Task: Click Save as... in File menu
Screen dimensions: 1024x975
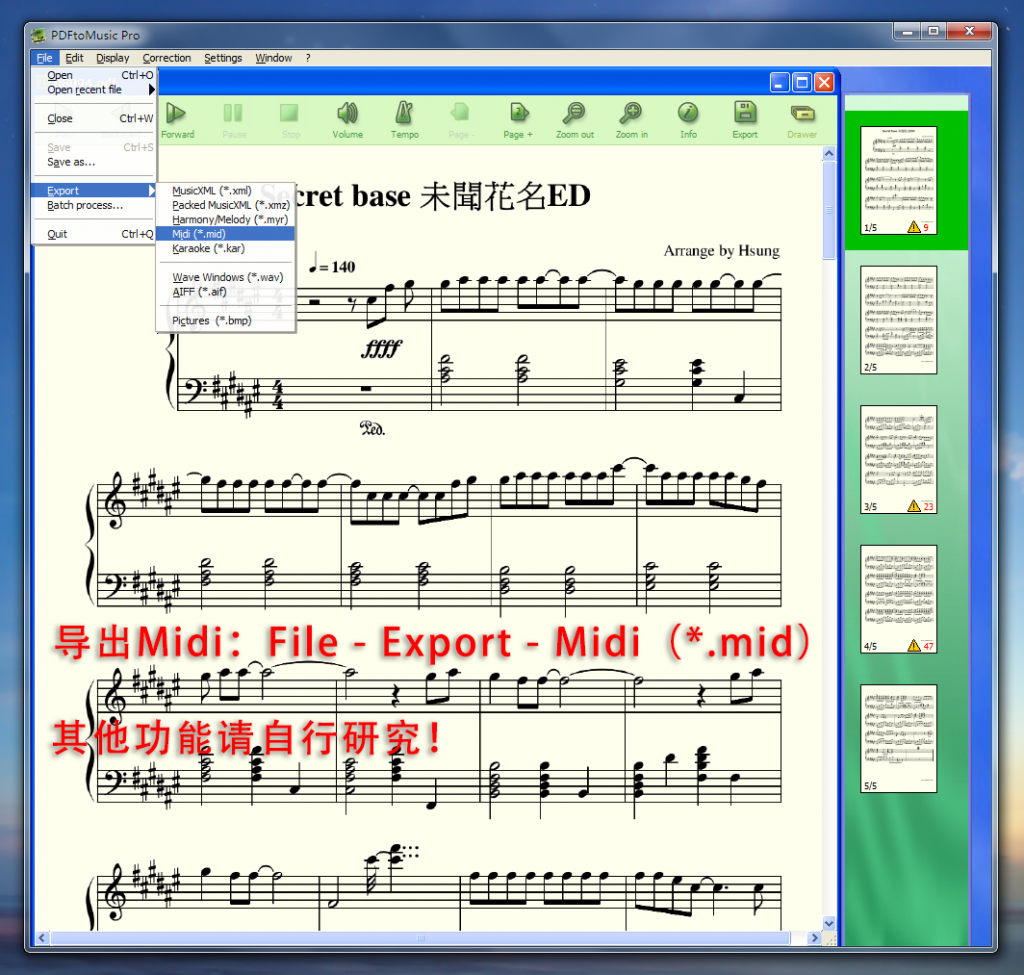Action: point(71,162)
